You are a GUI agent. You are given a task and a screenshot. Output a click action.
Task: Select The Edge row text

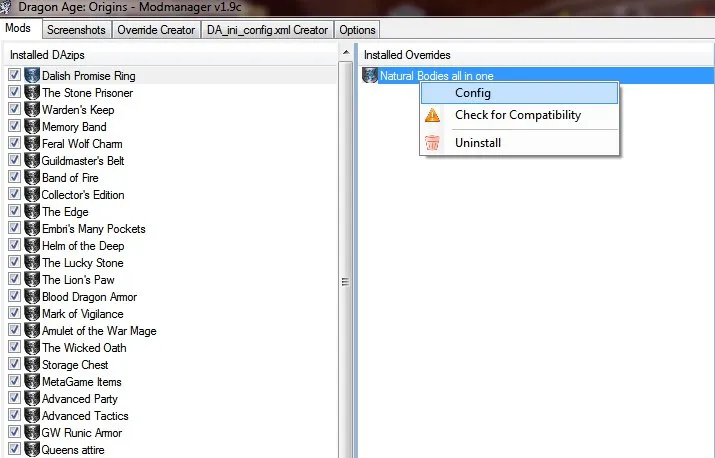coord(65,212)
